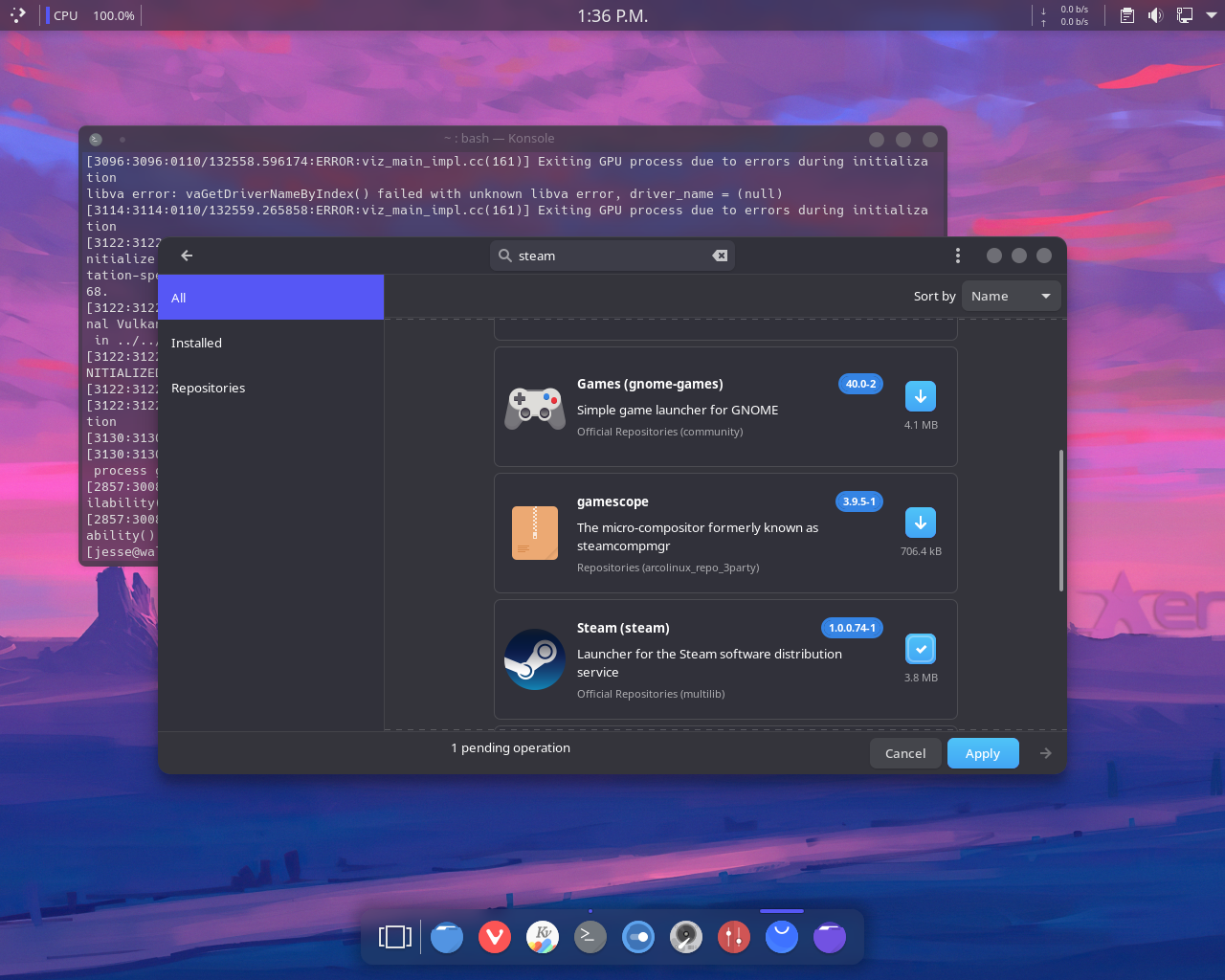The width and height of the screenshot is (1225, 980).
Task: Go back using the header arrow
Action: click(x=187, y=256)
